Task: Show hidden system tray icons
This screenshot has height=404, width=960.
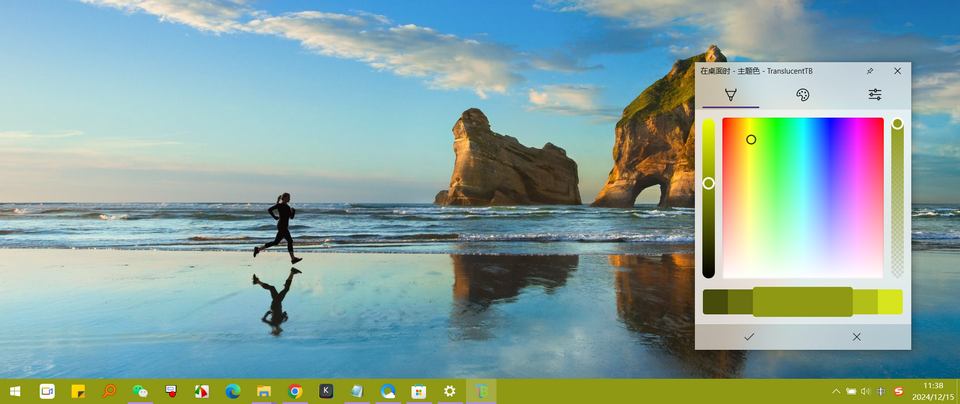Action: pos(836,391)
